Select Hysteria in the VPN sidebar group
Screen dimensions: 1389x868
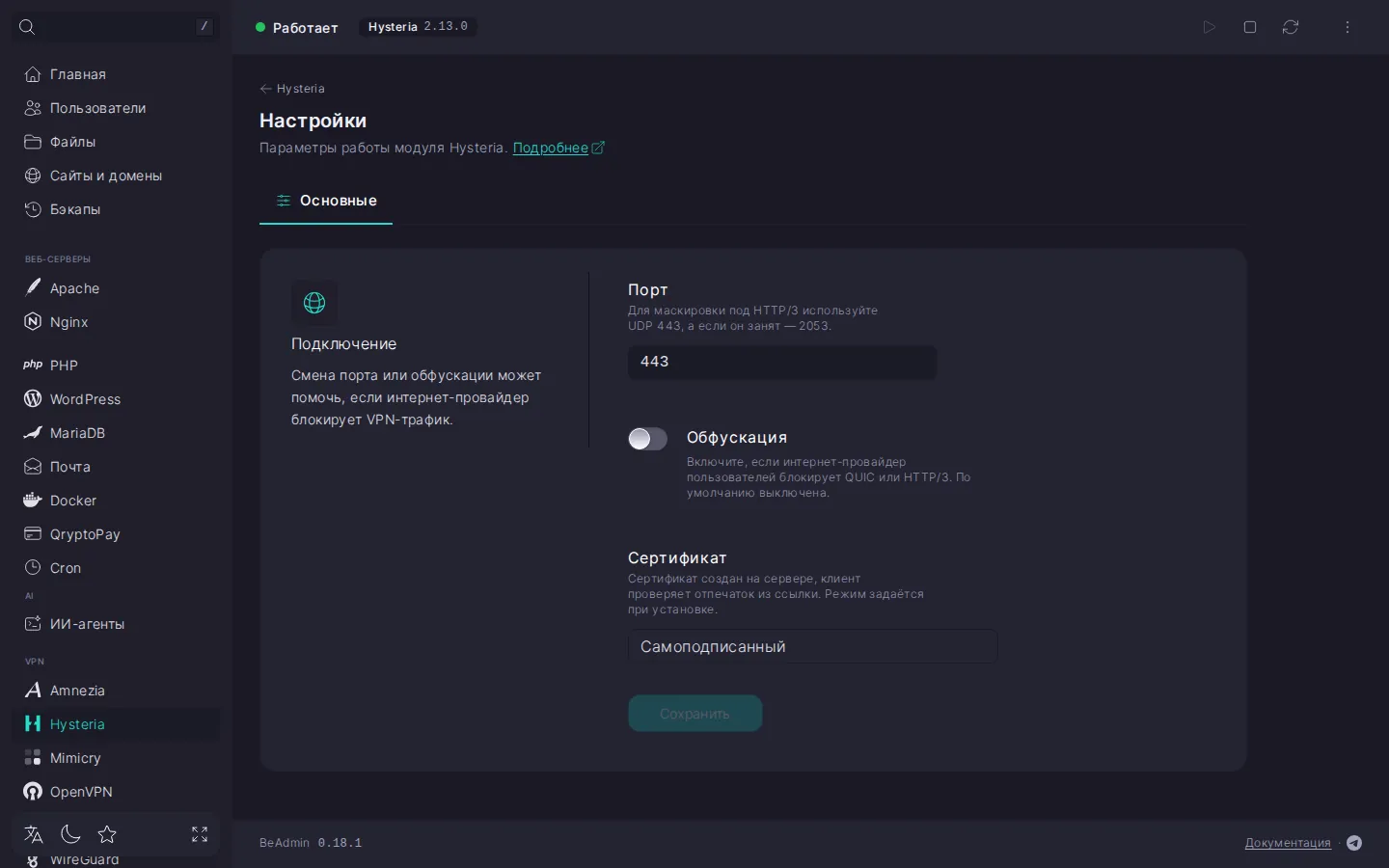116,724
